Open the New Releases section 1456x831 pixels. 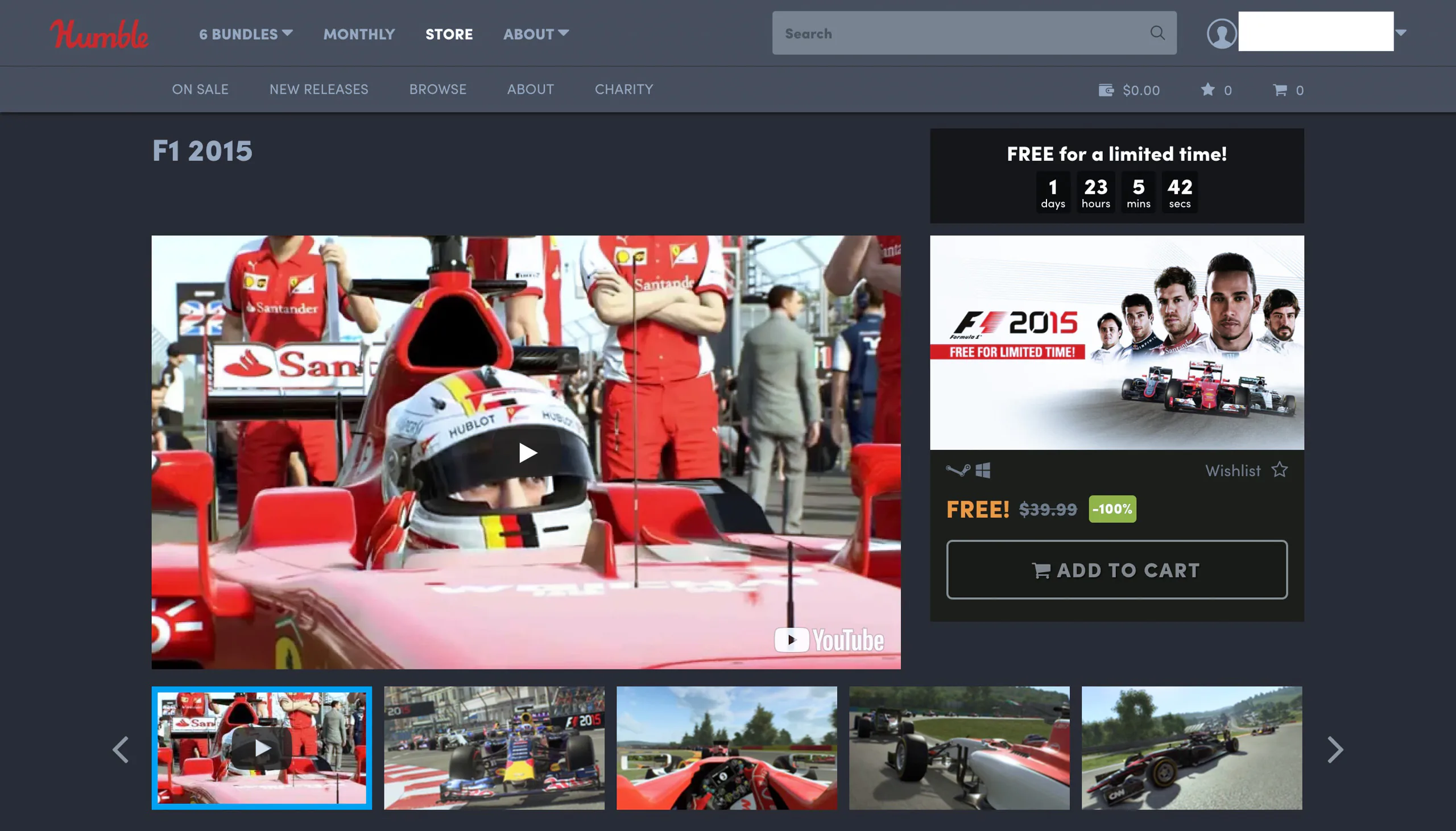(x=319, y=89)
